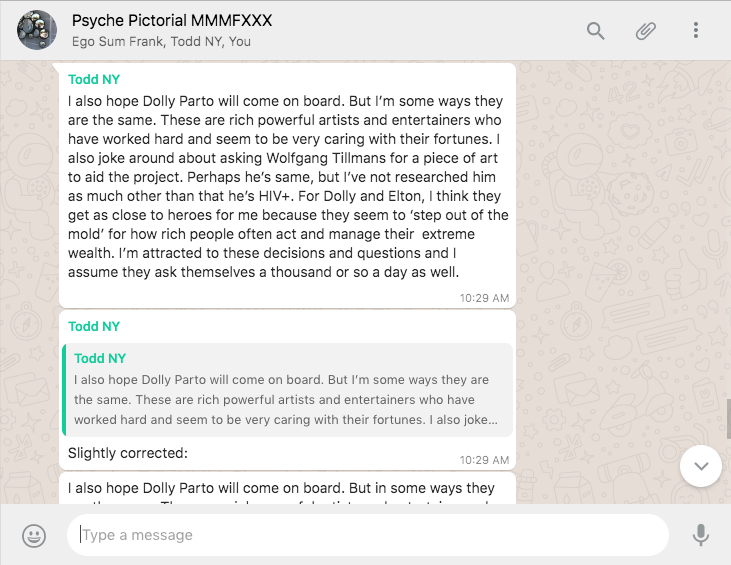The height and width of the screenshot is (565, 731).
Task: Open the emoji picker smiley icon
Action: (x=34, y=536)
